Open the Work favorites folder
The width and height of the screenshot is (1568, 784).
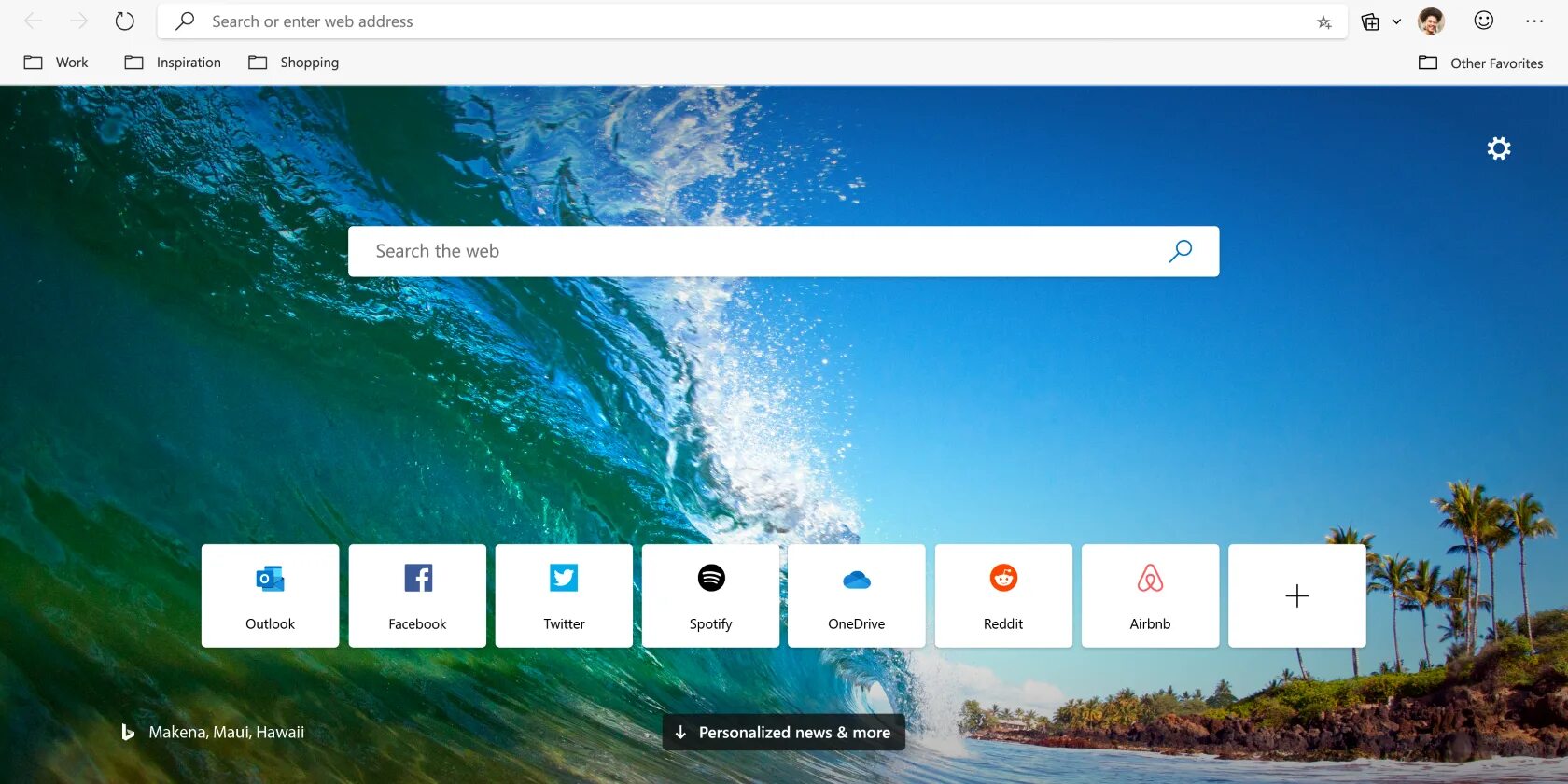[x=56, y=63]
